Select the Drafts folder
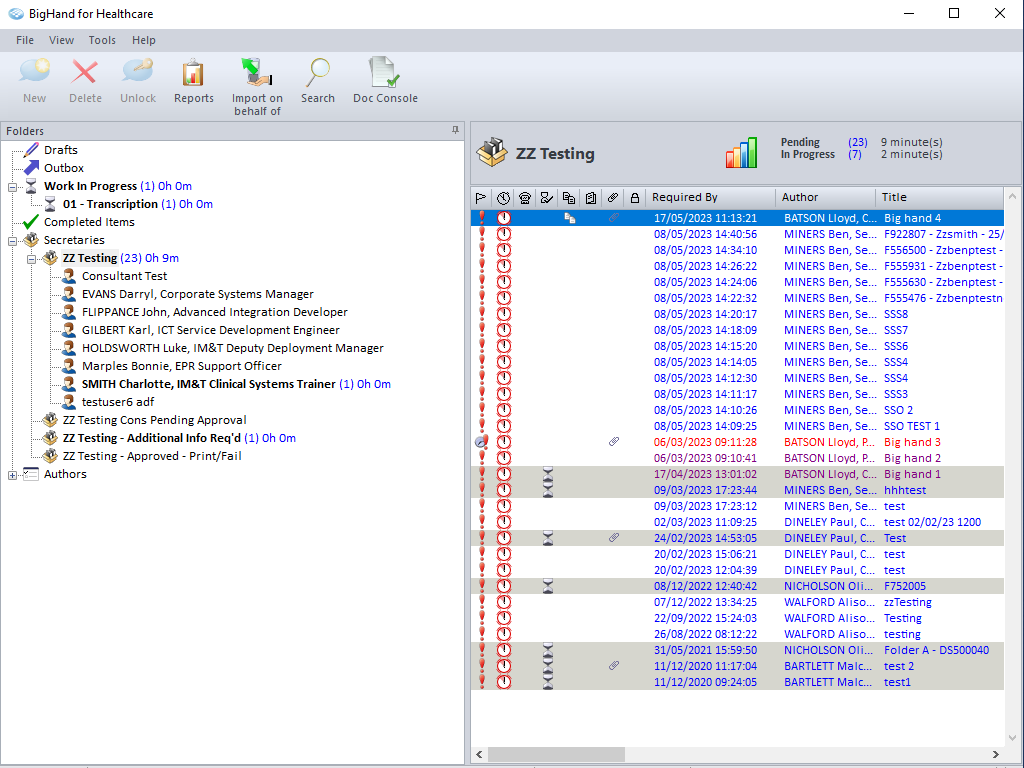The height and width of the screenshot is (768, 1024). [x=60, y=150]
